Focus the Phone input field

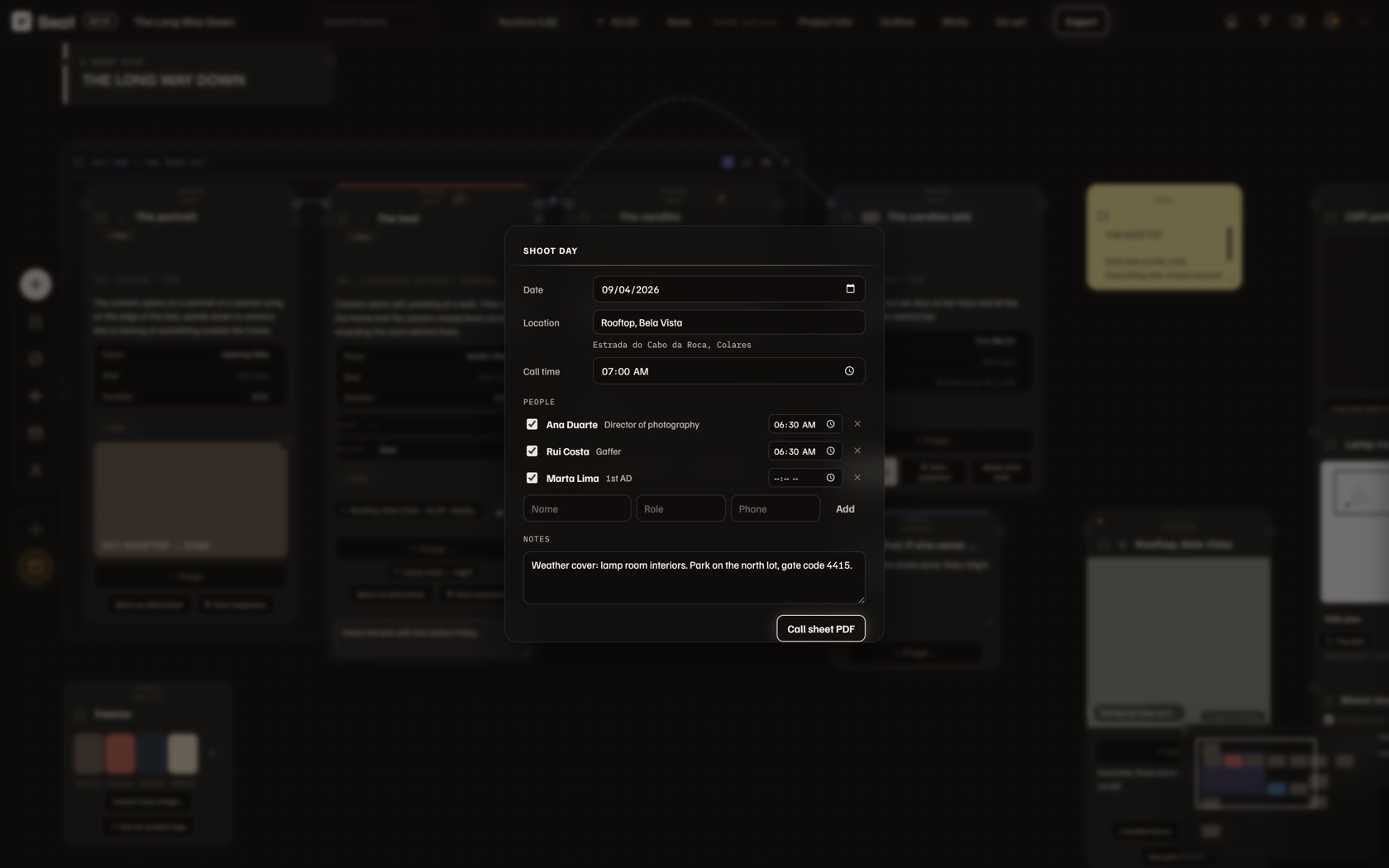[x=776, y=508]
